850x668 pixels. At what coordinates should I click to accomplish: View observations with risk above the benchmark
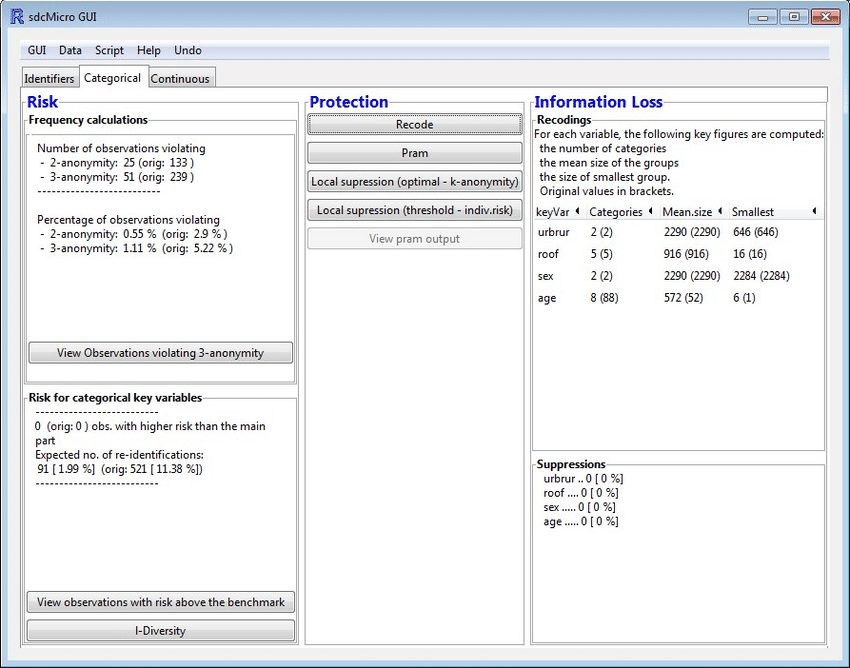(x=160, y=602)
